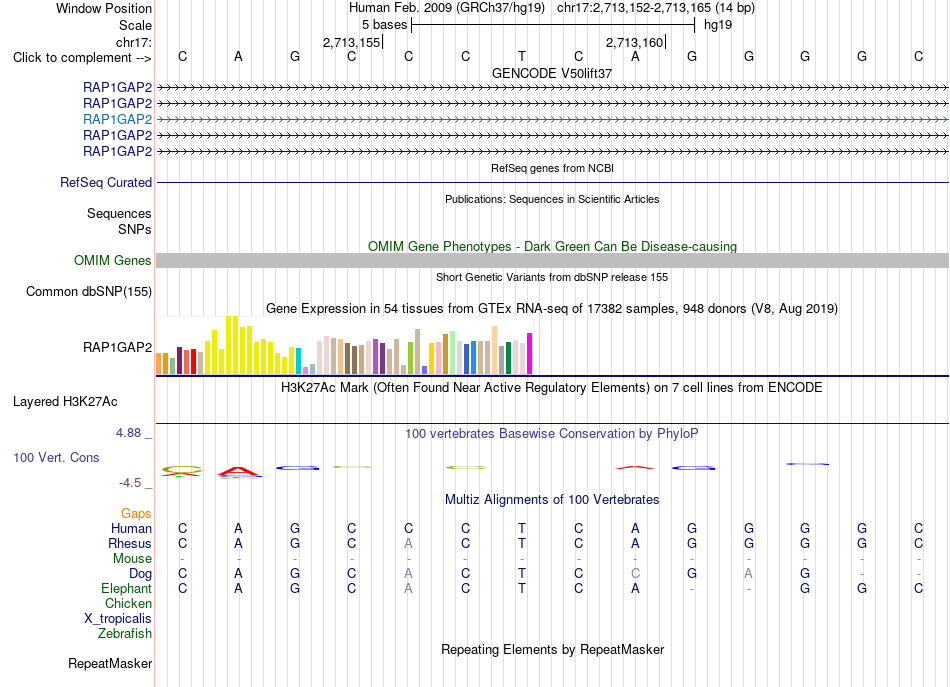Open the Common dbSNP(155) track label

pyautogui.click(x=89, y=291)
